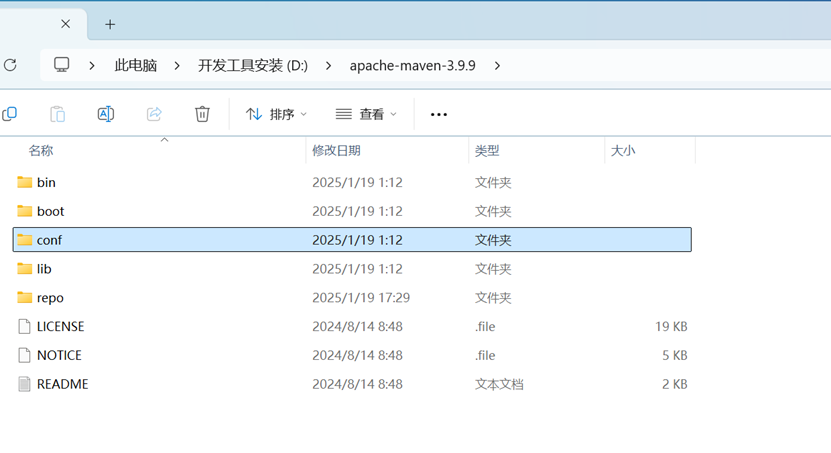The height and width of the screenshot is (453, 831).
Task: Expand the chevron after apache-maven-3.9.9
Action: point(497,66)
